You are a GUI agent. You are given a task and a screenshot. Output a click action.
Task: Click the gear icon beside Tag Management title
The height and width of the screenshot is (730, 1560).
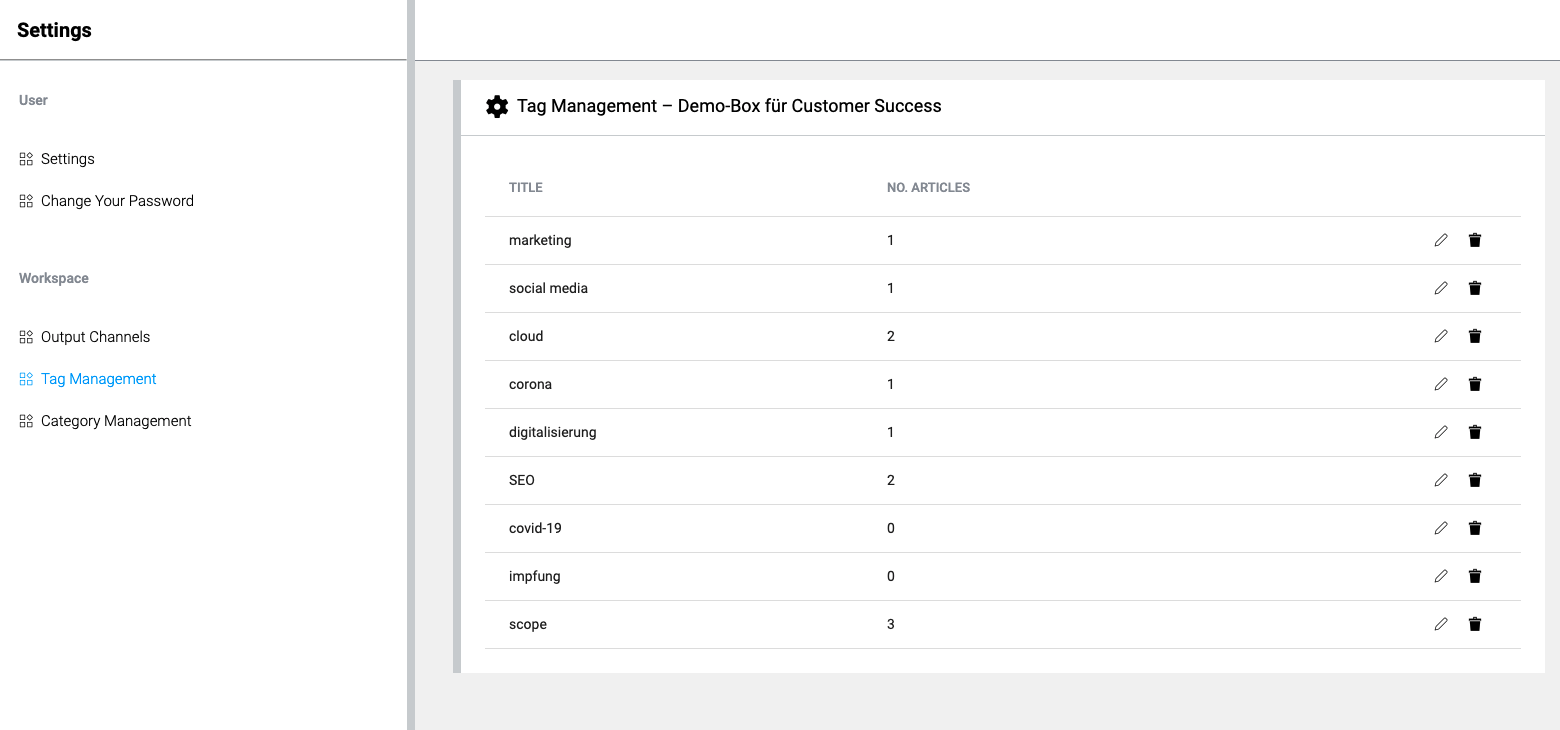(x=497, y=106)
